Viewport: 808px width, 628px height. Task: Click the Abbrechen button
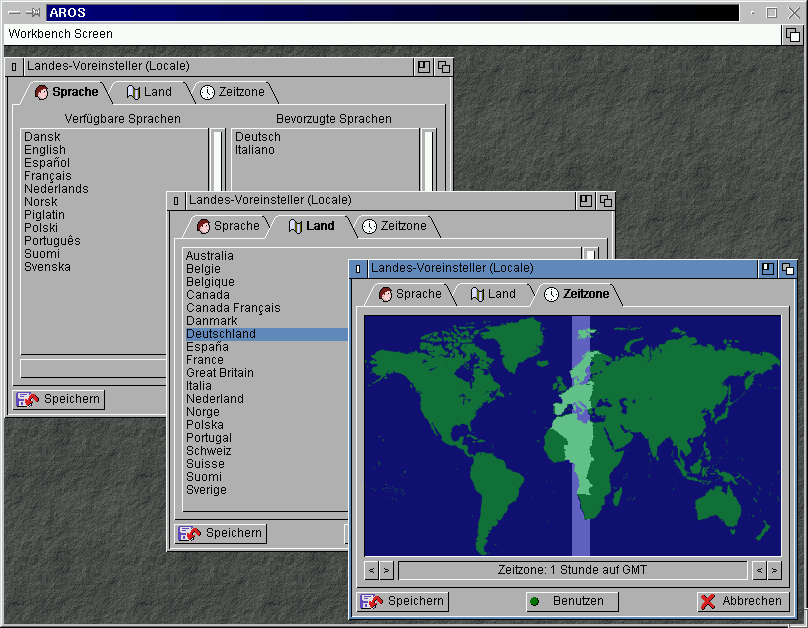[743, 601]
